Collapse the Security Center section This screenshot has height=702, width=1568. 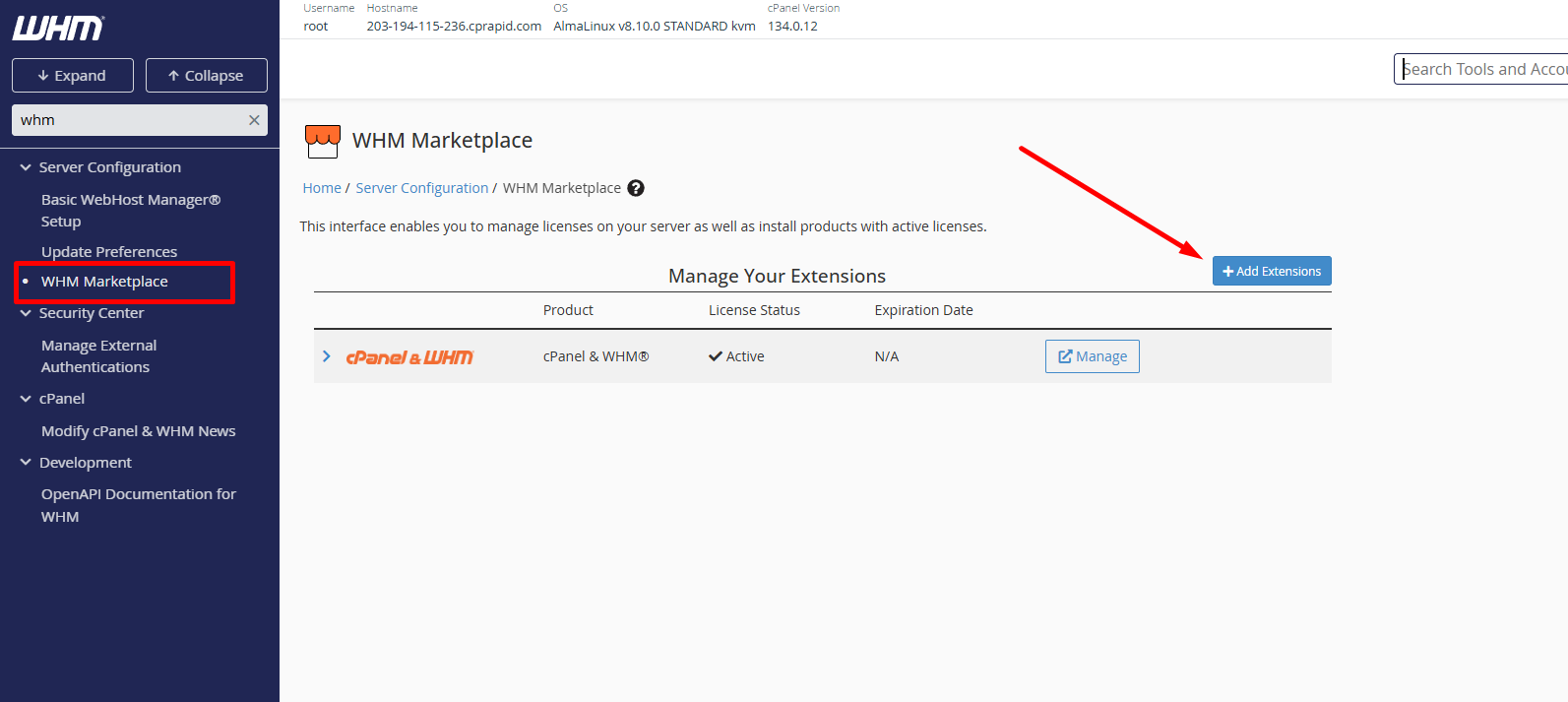pos(27,313)
